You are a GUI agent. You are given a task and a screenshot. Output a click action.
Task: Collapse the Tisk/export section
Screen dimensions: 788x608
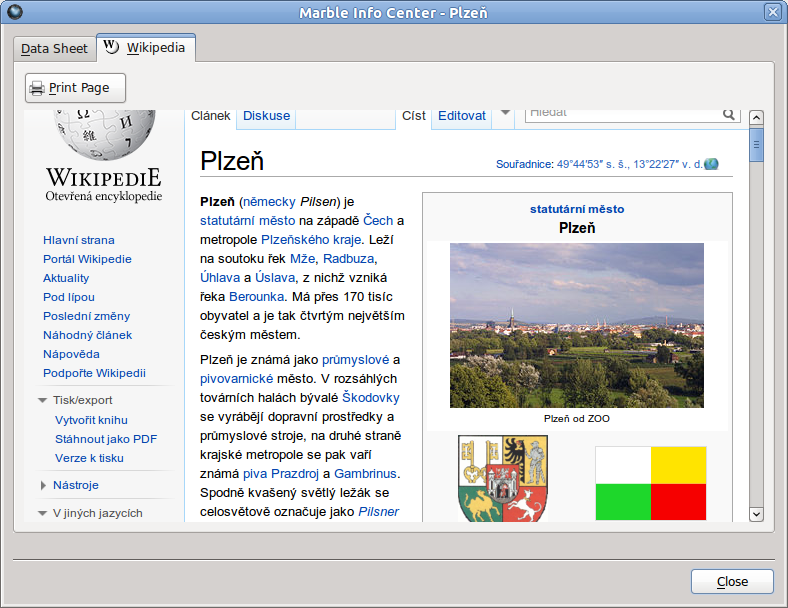coord(43,400)
